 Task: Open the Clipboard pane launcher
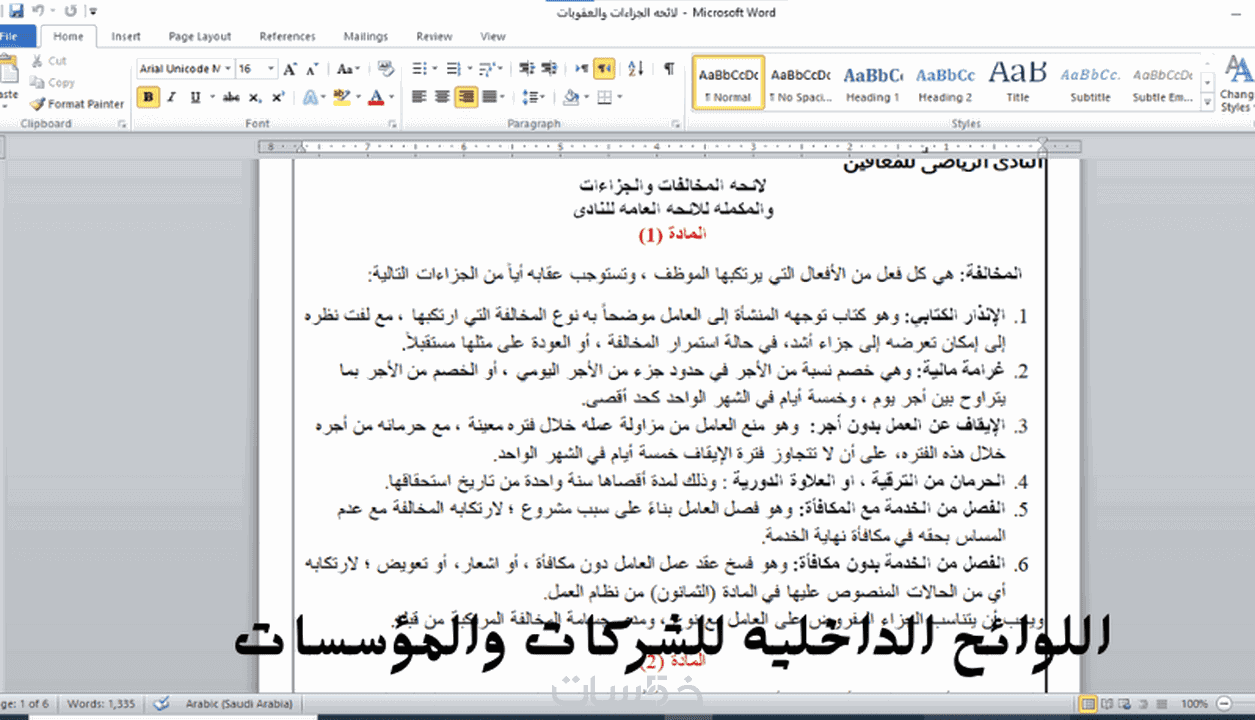(123, 124)
